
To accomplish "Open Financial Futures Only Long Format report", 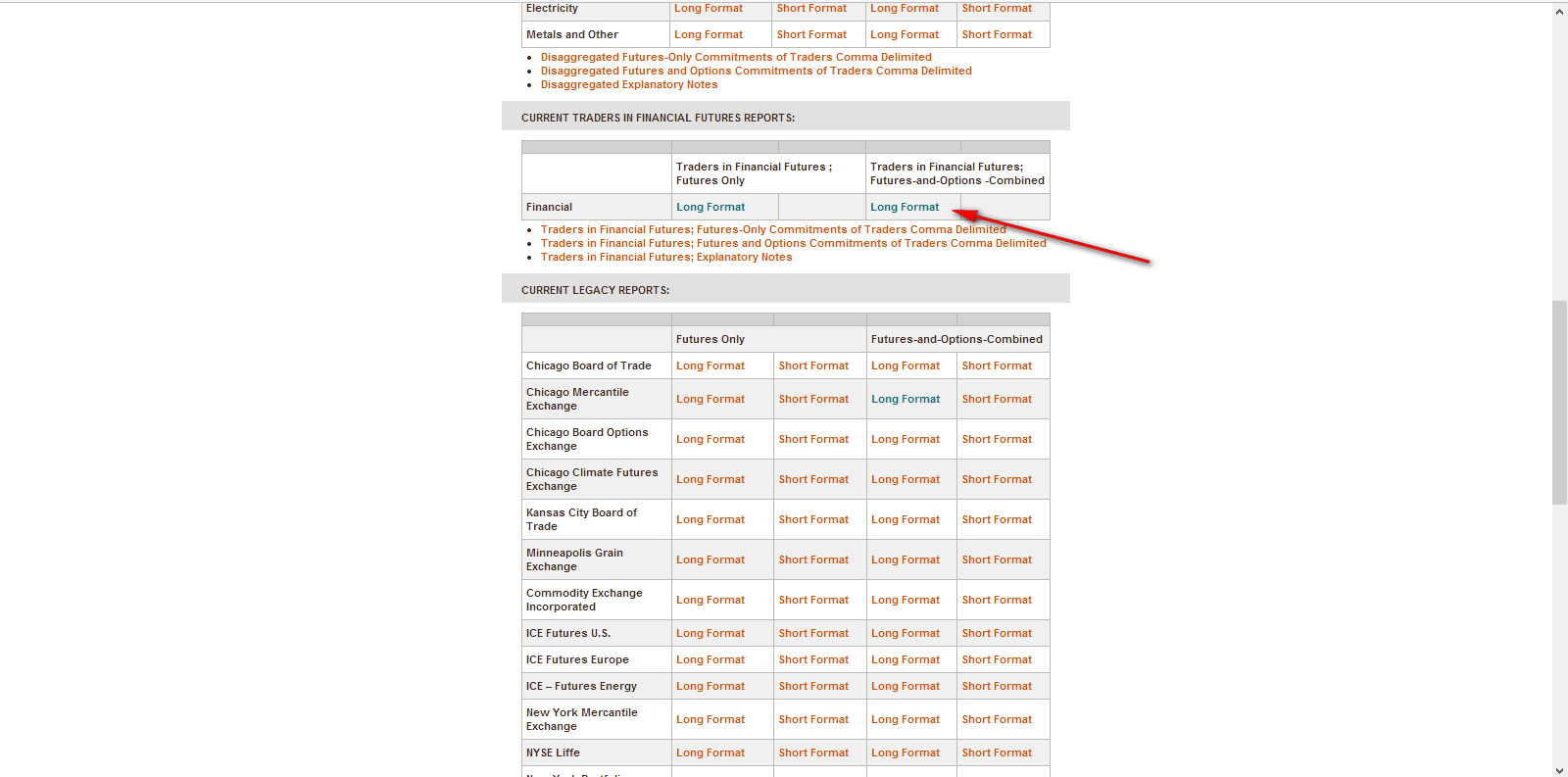I will click(710, 207).
